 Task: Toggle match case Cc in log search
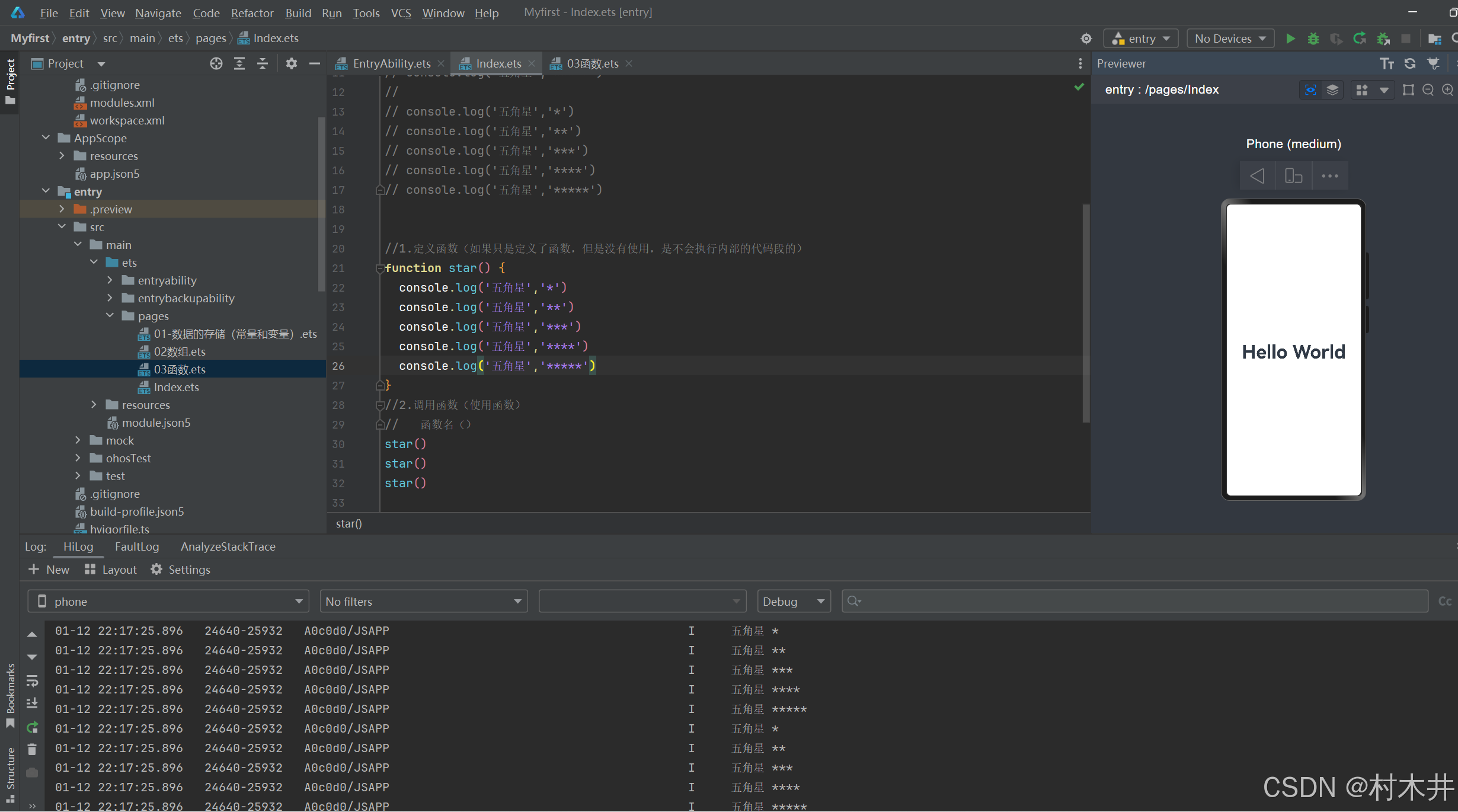click(x=1445, y=601)
